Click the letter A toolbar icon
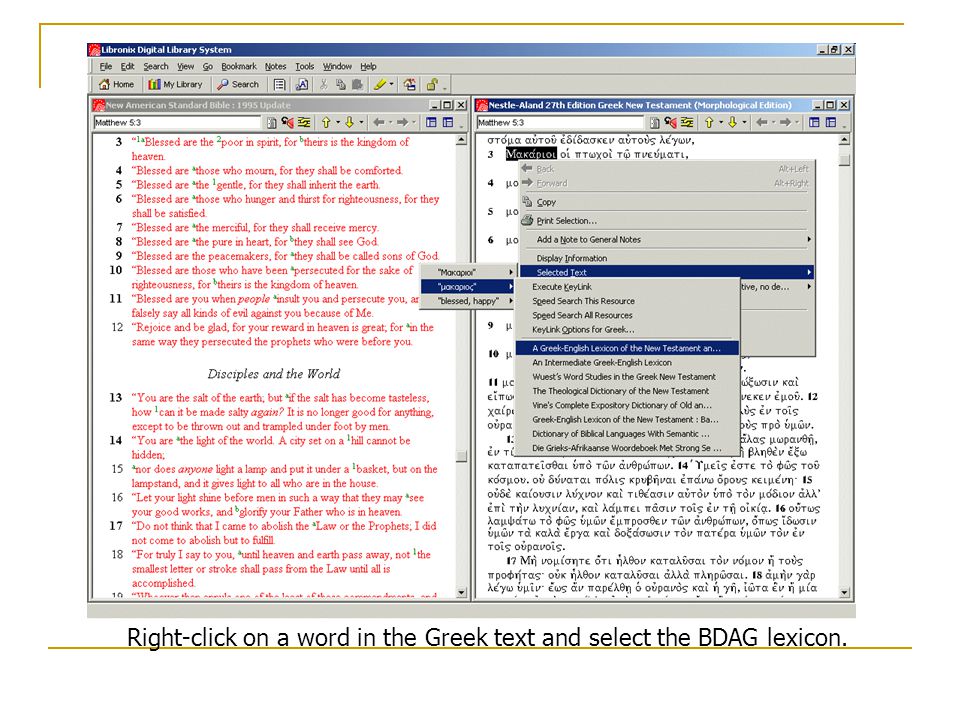 [x=302, y=84]
